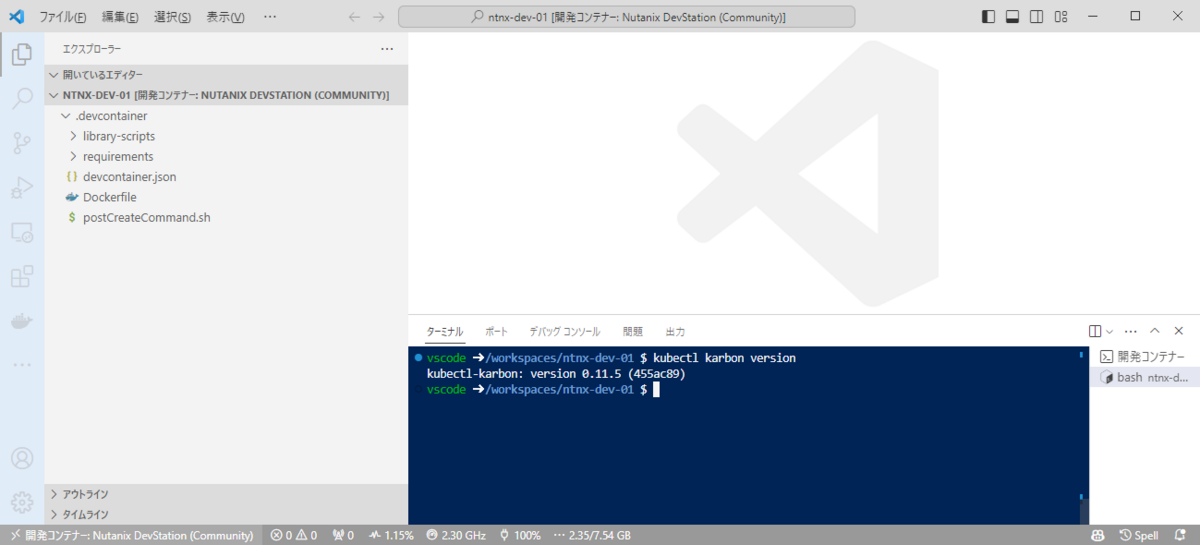Click the VS Code logo icon

click(x=16, y=16)
